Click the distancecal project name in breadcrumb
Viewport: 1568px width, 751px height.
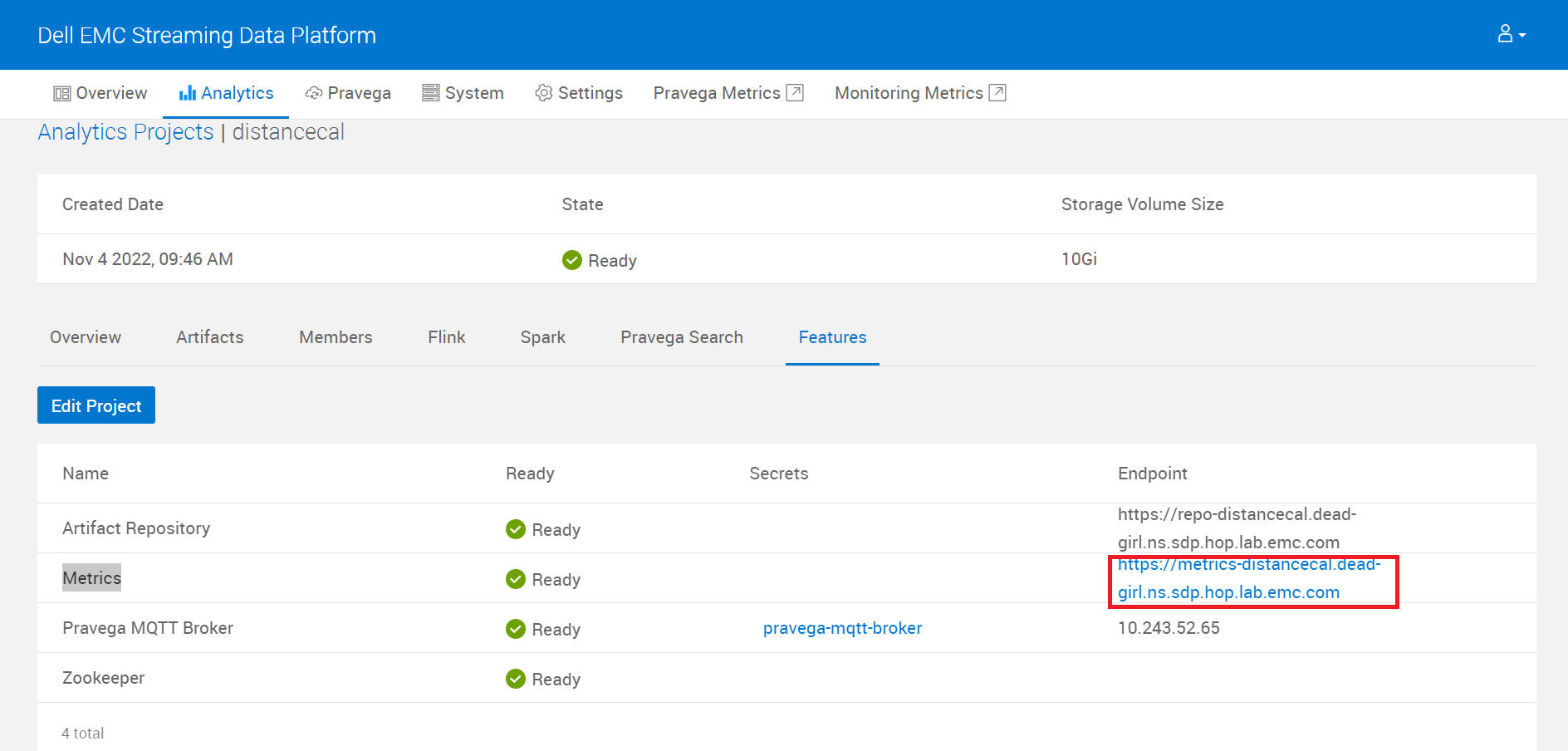[288, 132]
